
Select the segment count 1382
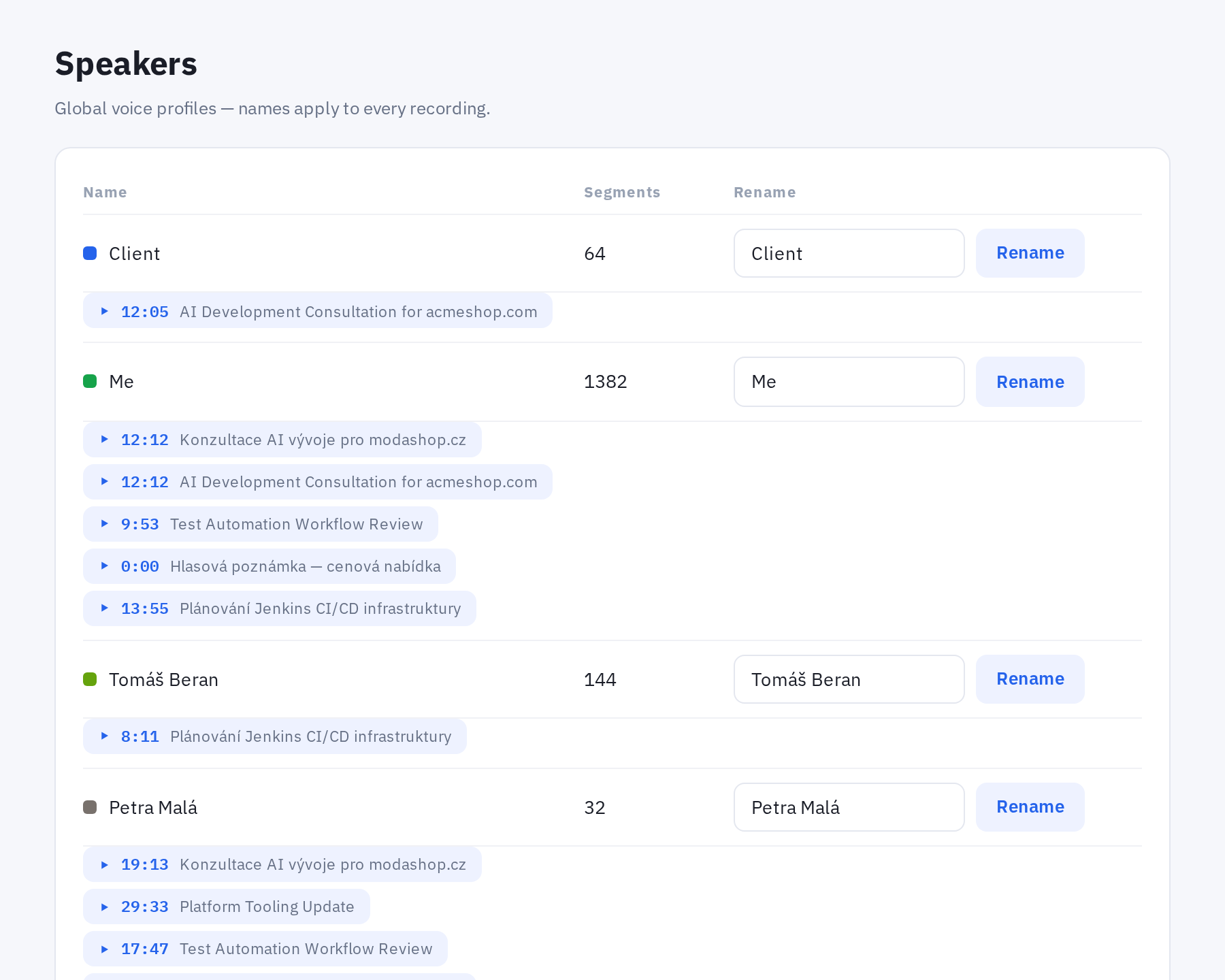click(605, 381)
